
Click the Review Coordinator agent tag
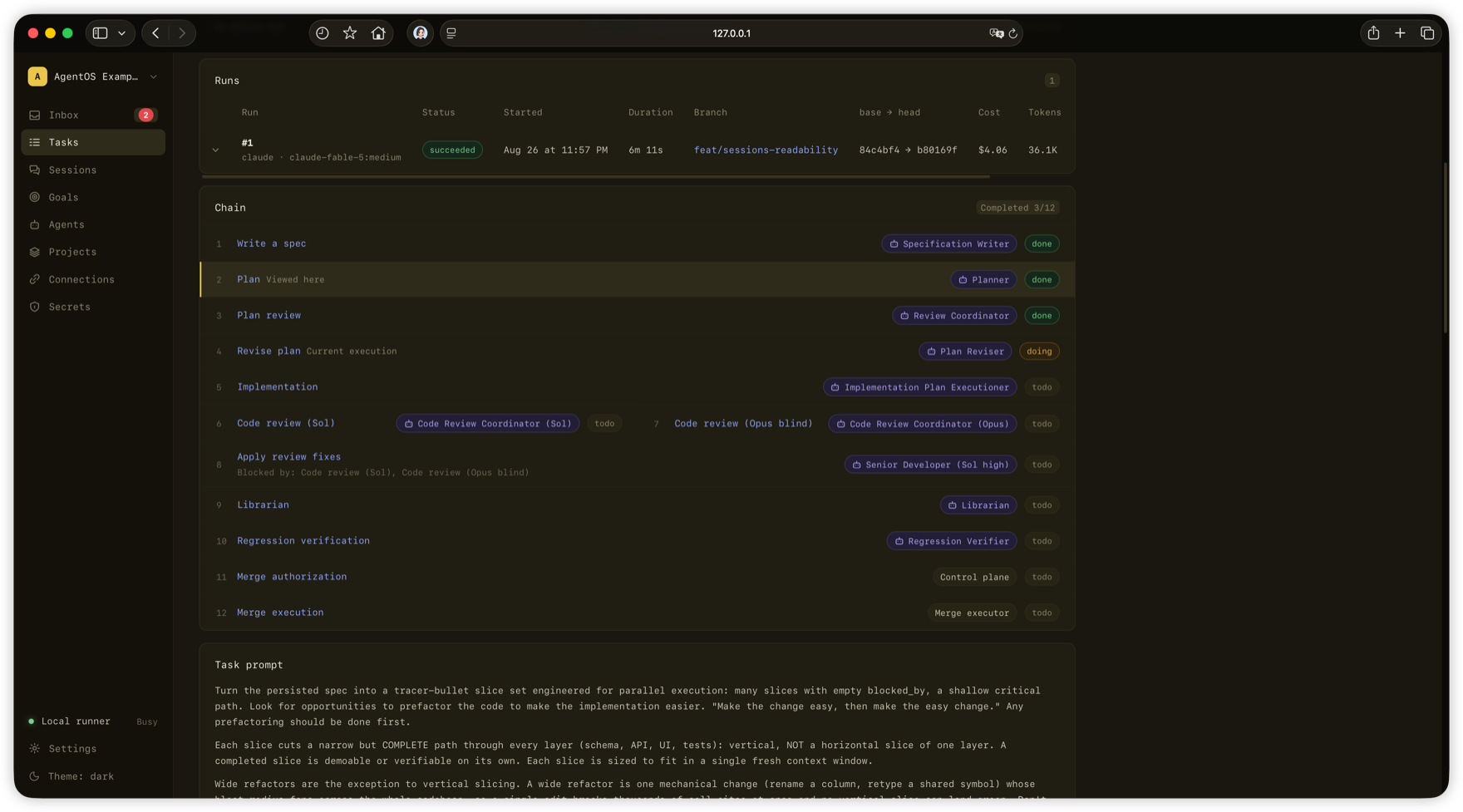coord(954,316)
